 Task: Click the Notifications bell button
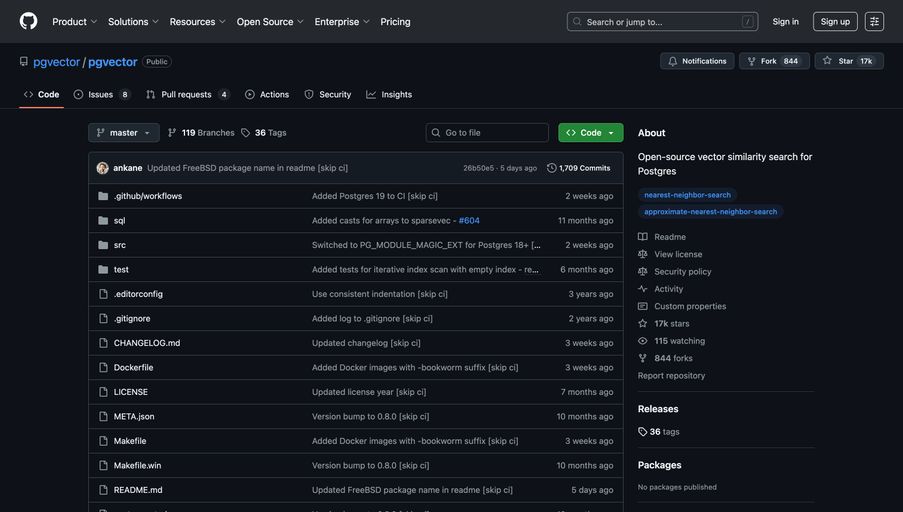coord(697,61)
